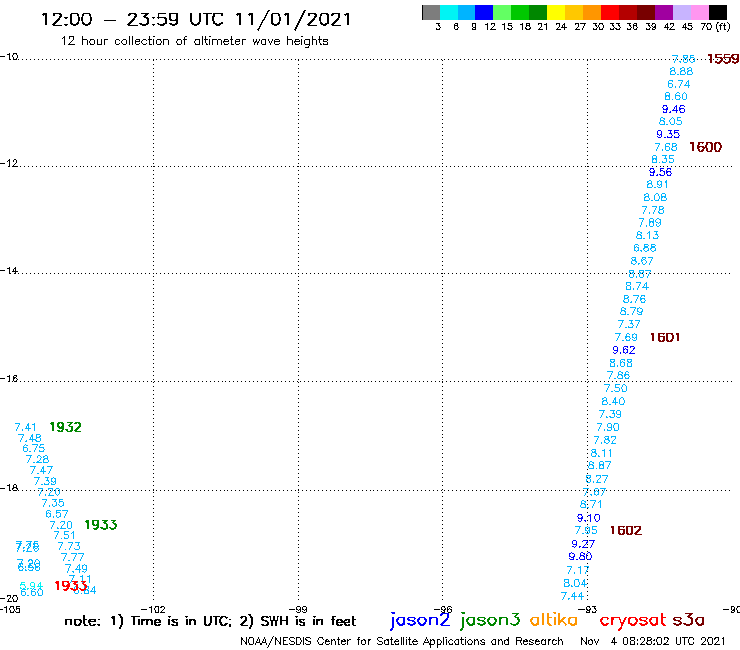This screenshot has width=740, height=650.
Task: Click the 6.57 wave height value
Action: click(x=57, y=514)
